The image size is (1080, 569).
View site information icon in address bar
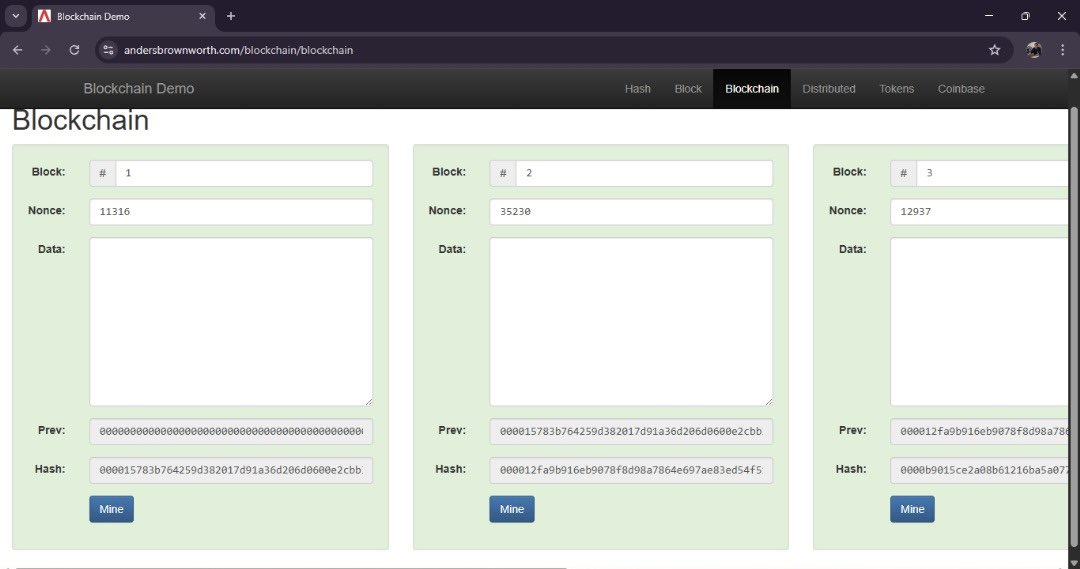[x=108, y=50]
